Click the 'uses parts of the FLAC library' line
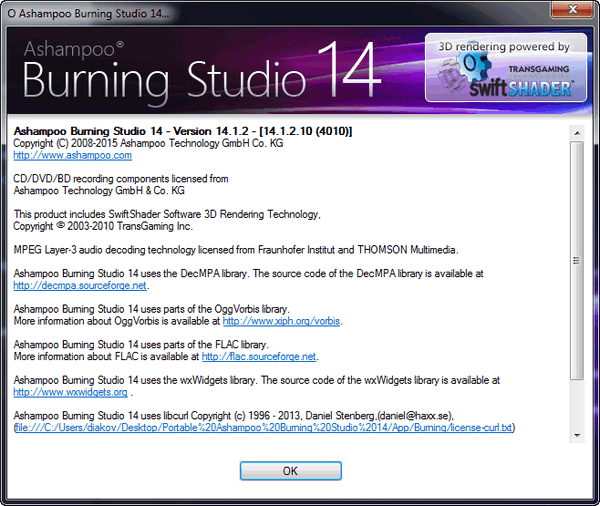Image resolution: width=600 pixels, height=506 pixels. tap(141, 344)
